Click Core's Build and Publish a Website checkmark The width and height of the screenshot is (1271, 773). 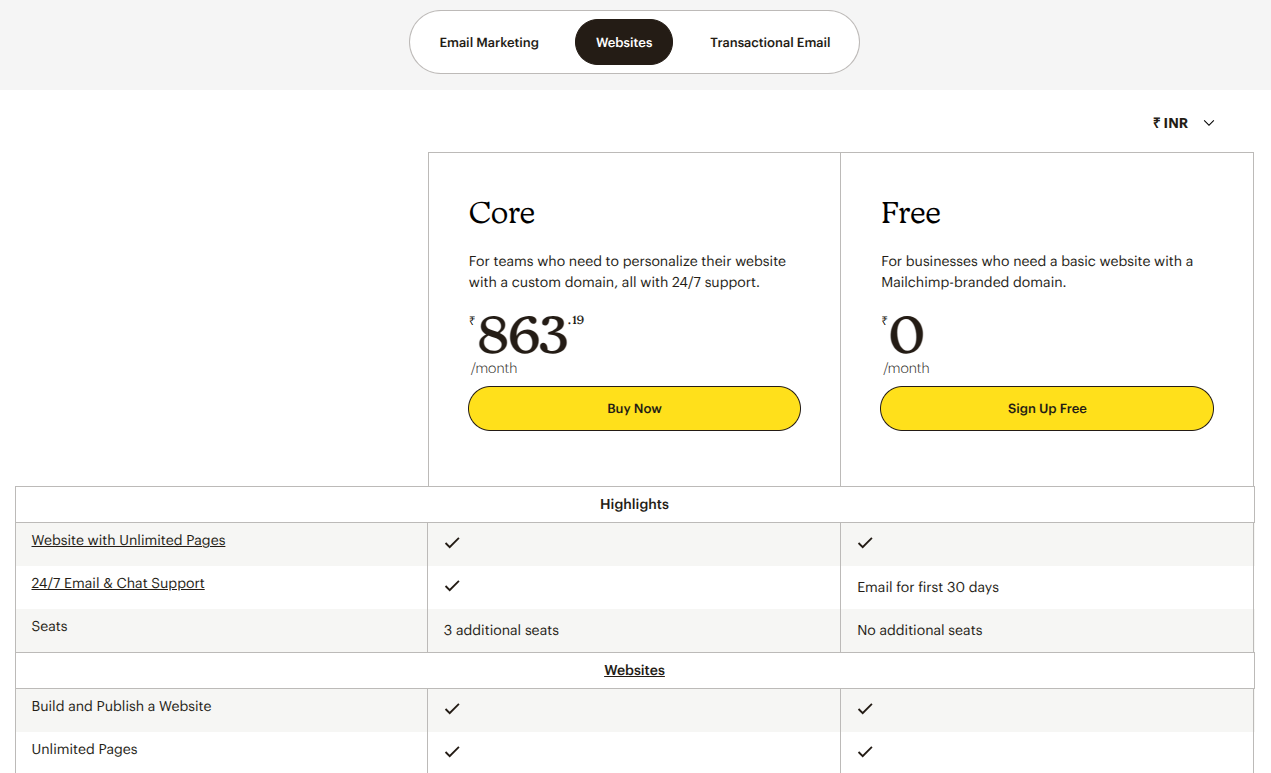pos(452,708)
